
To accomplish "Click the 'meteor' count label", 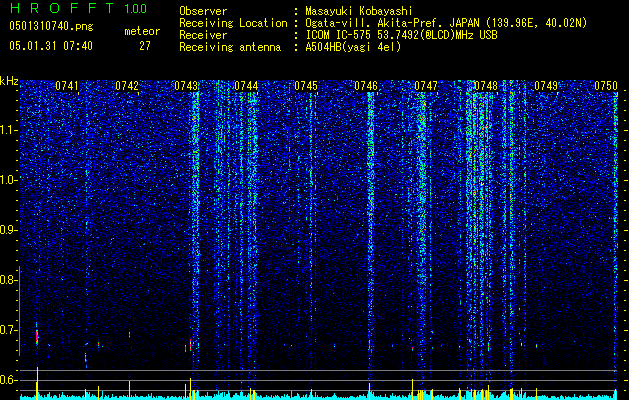I will pos(142,31).
